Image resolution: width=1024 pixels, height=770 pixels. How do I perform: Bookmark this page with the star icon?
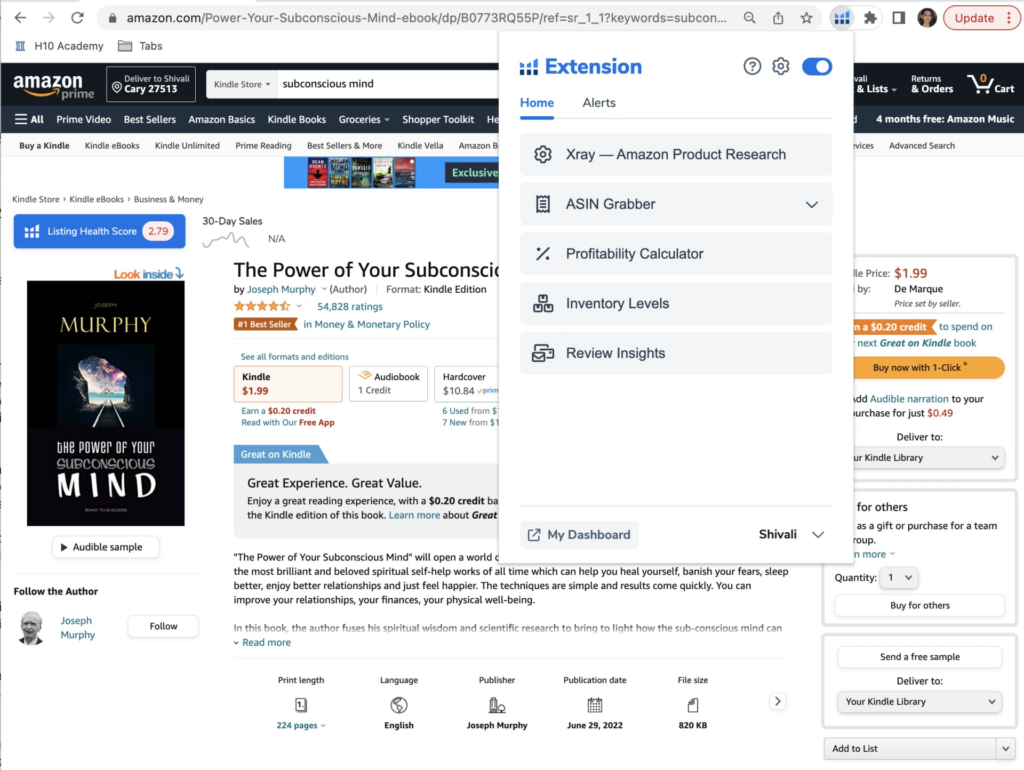click(807, 18)
